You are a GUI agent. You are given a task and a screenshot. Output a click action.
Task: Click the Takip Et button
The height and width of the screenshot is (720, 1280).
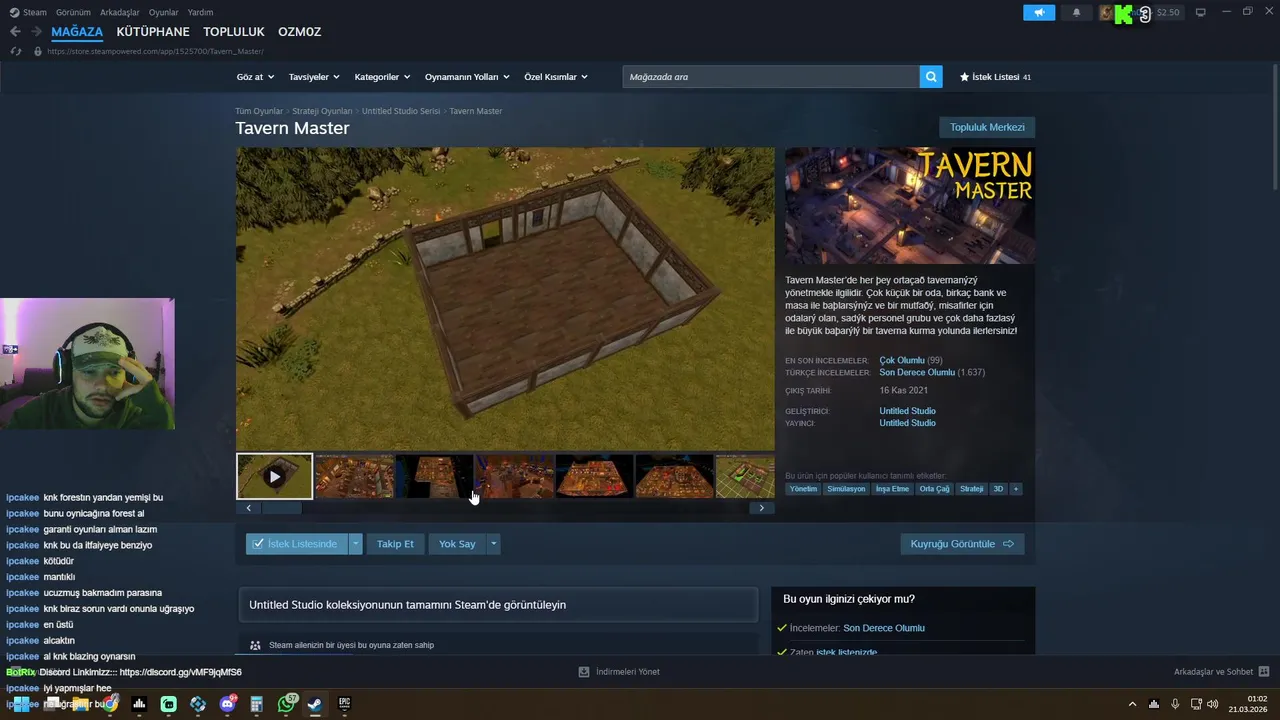point(395,544)
